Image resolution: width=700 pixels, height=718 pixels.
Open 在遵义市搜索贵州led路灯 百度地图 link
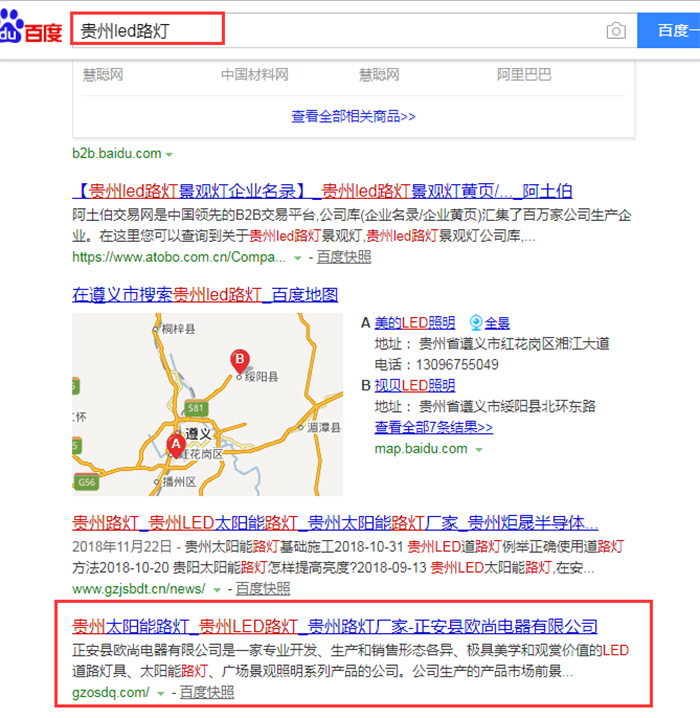205,295
